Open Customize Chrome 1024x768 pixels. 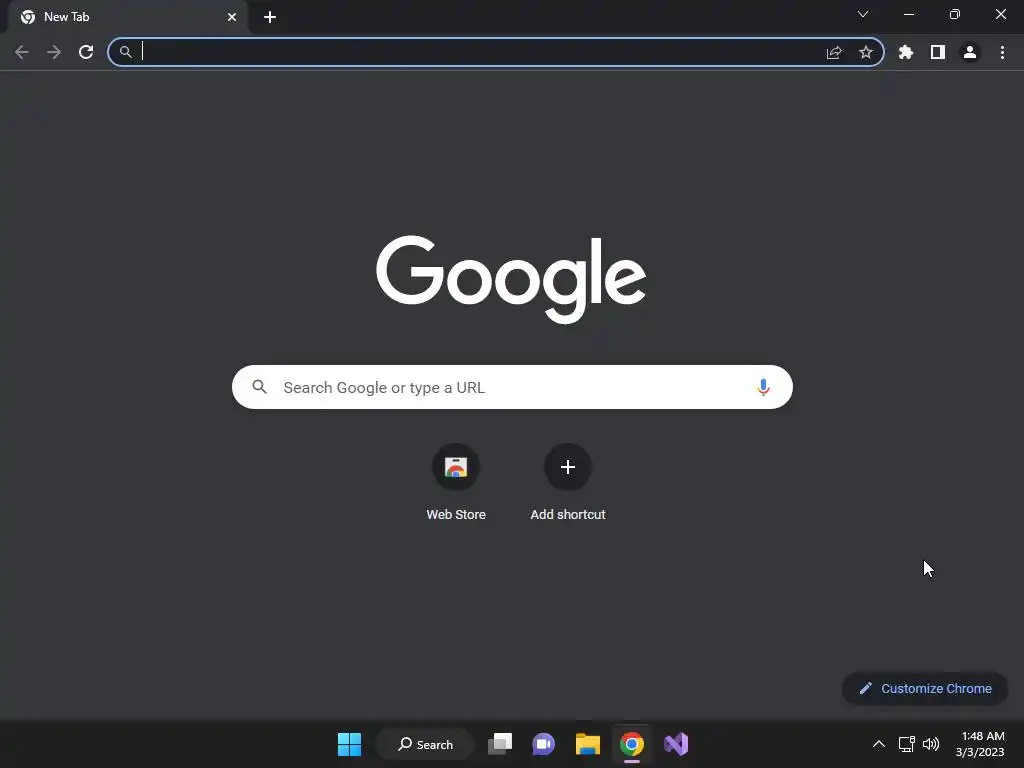tap(925, 688)
